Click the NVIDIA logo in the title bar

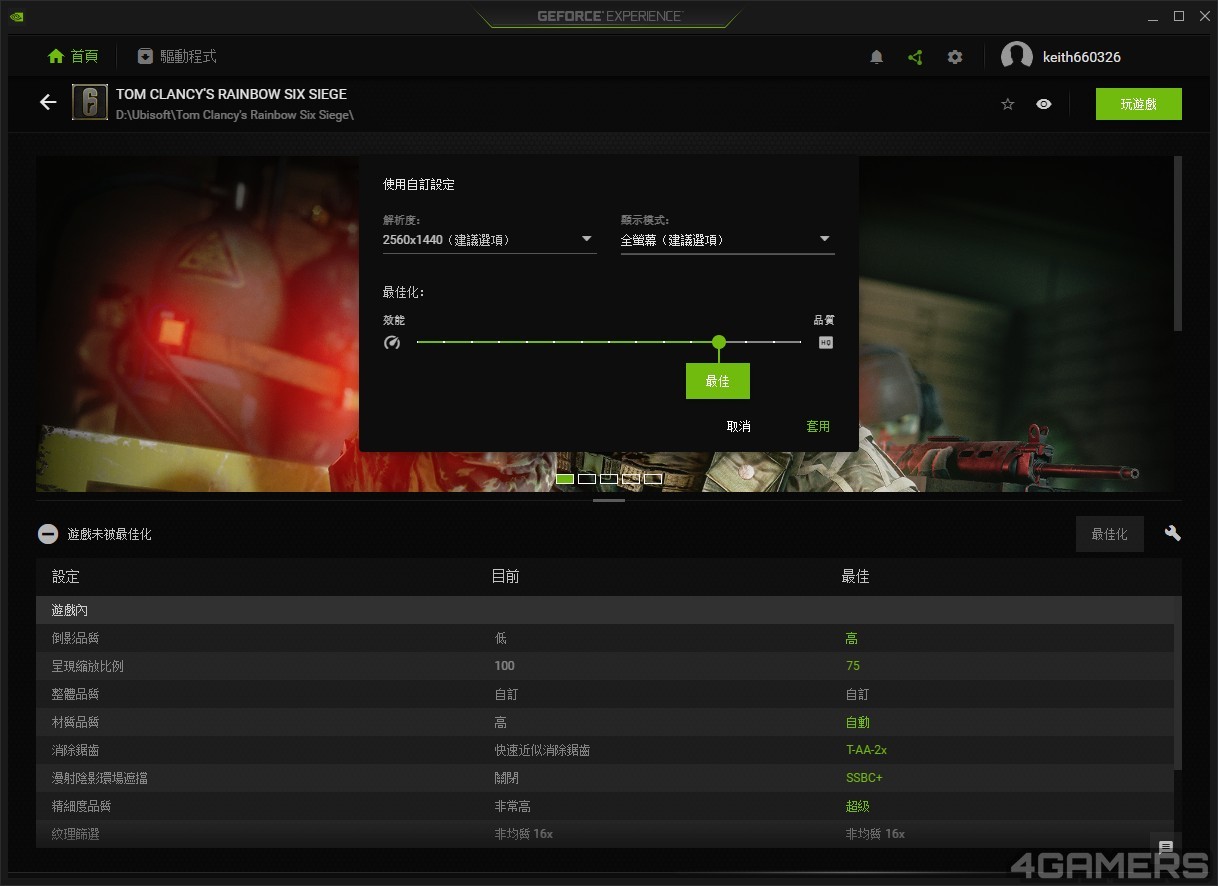17,16
